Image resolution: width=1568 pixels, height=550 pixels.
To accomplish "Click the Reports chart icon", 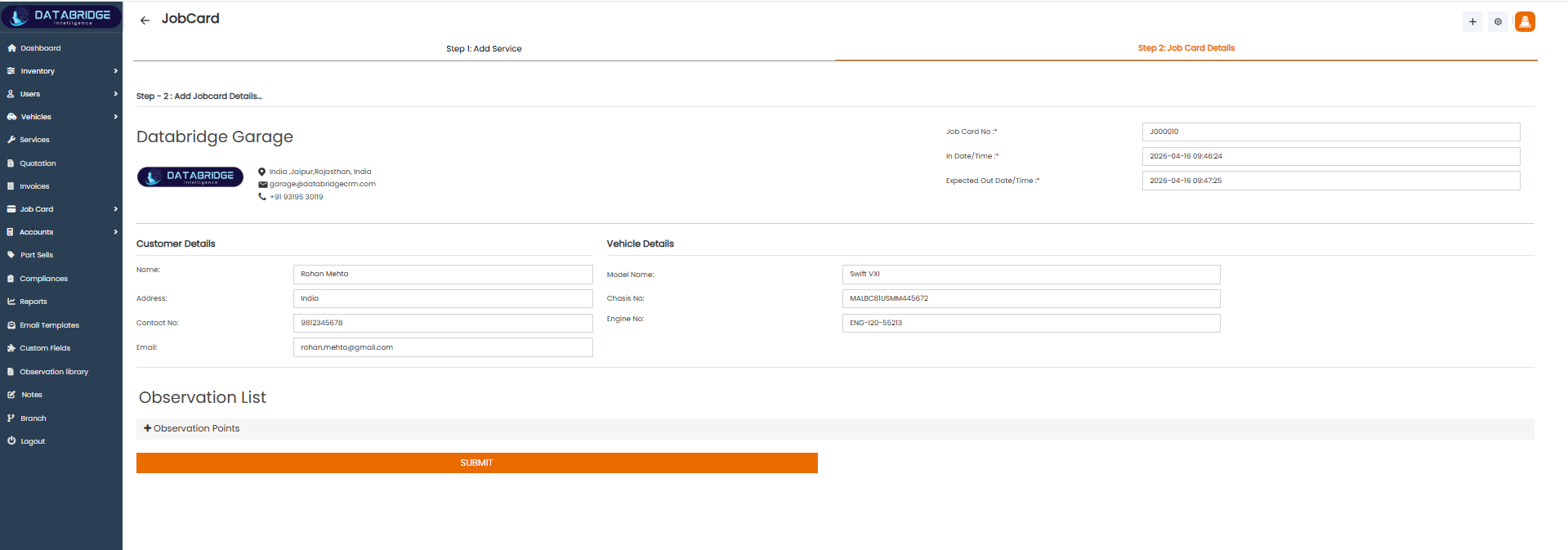I will (x=11, y=302).
